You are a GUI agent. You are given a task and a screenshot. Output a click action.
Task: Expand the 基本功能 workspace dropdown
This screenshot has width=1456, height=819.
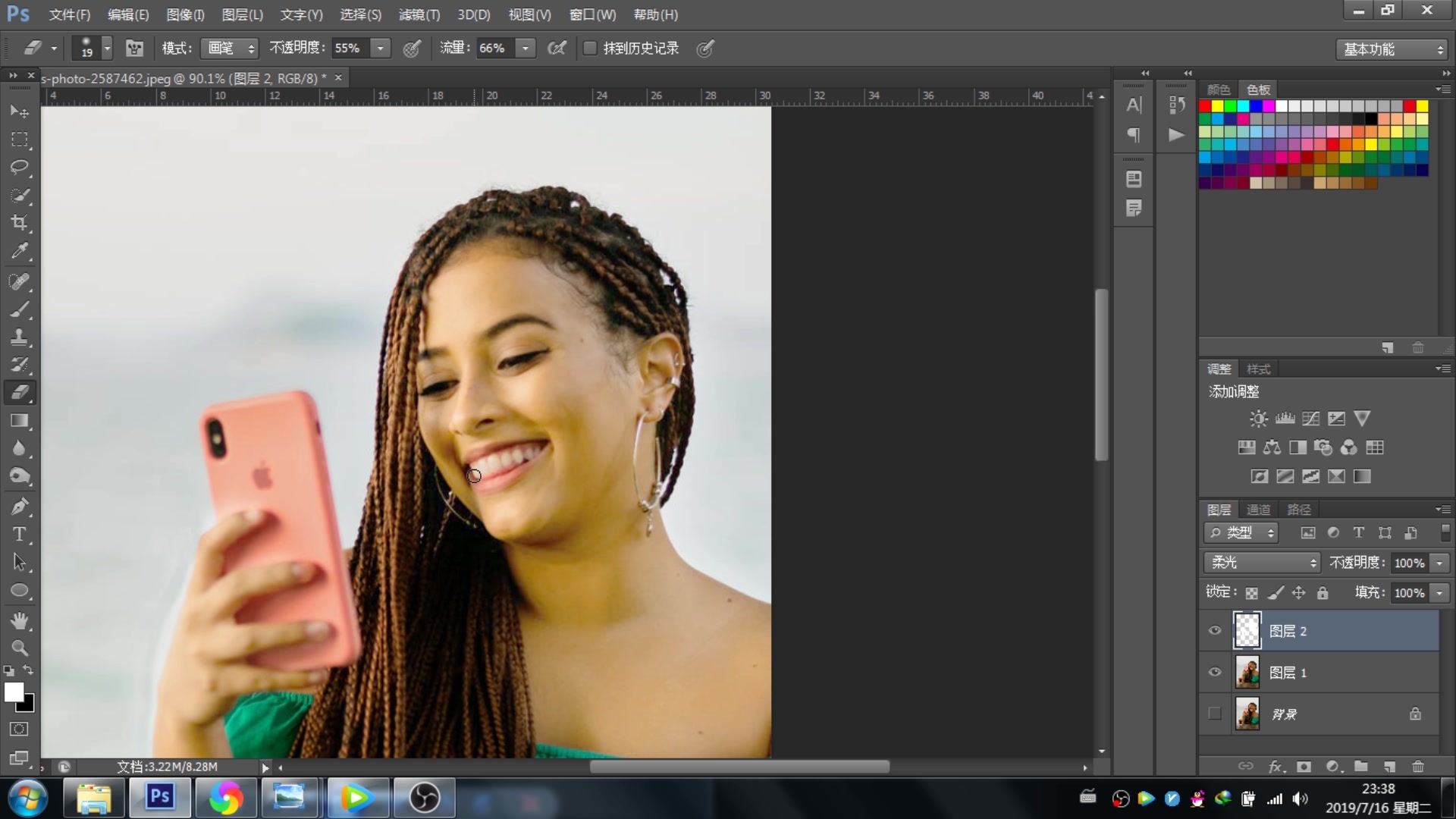[x=1392, y=49]
